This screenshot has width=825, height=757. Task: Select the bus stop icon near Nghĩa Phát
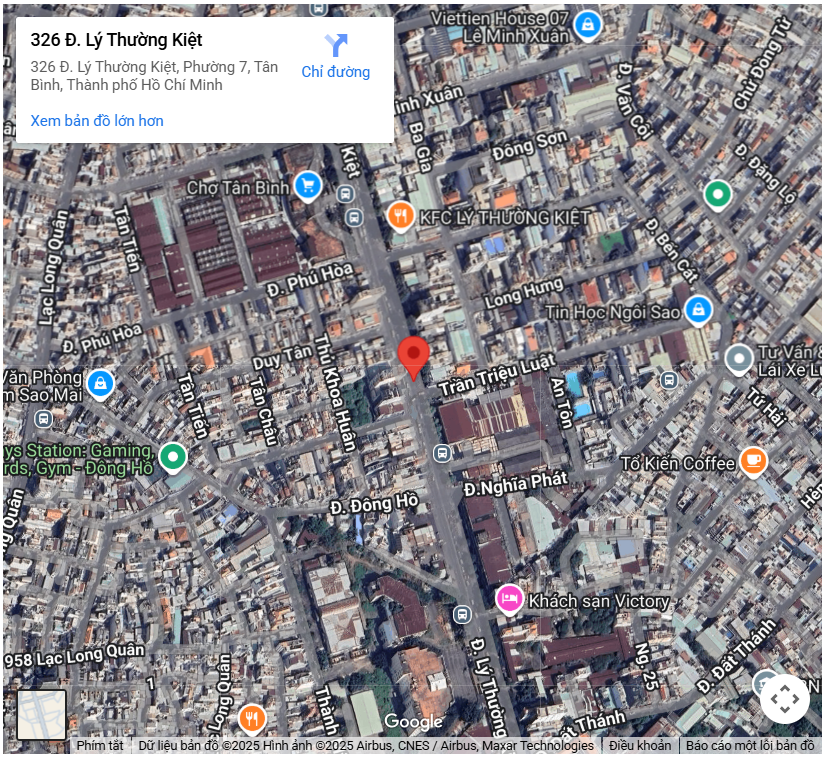pyautogui.click(x=442, y=453)
